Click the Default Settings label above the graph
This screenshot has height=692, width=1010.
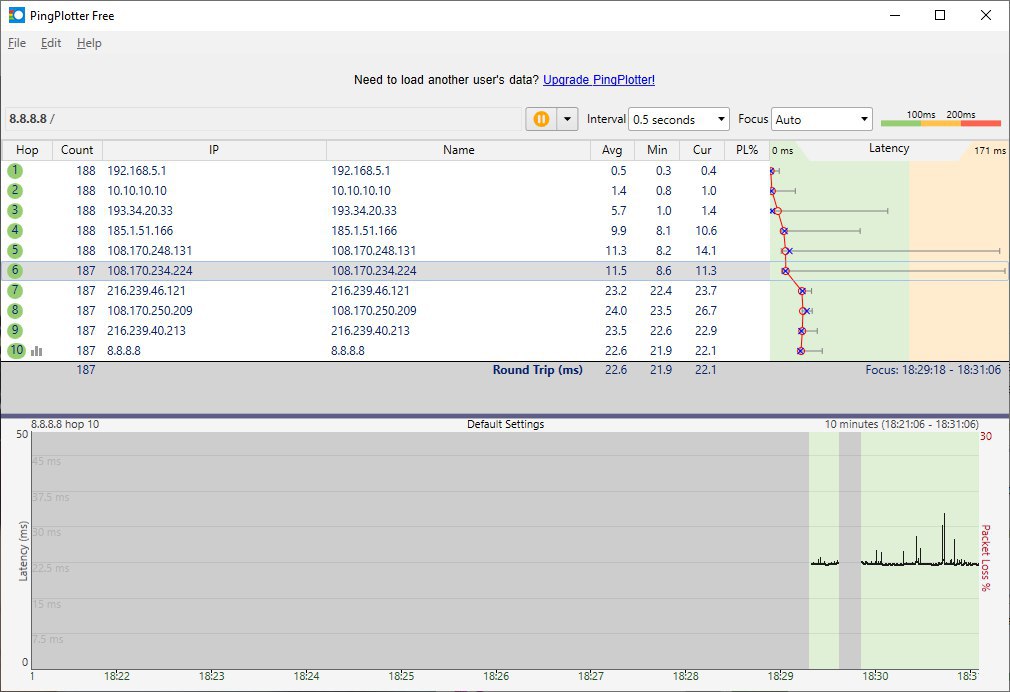point(506,424)
